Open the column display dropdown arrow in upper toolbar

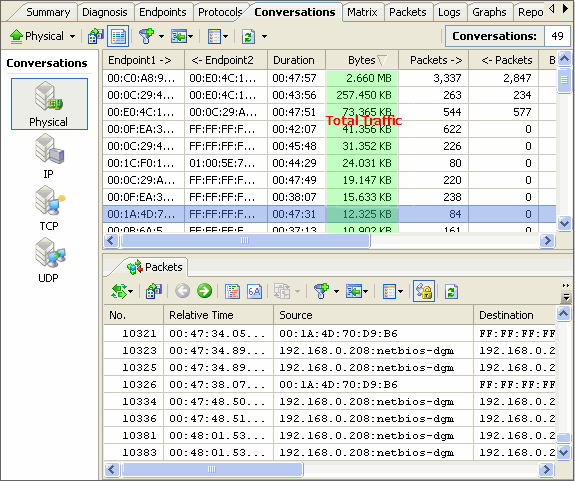point(225,37)
